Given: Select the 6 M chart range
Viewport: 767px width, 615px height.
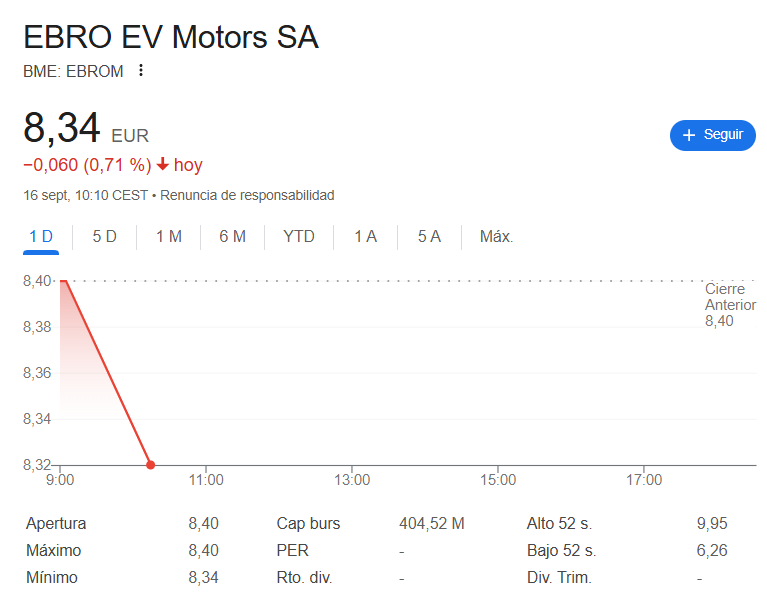Looking at the screenshot, I should coord(232,237).
